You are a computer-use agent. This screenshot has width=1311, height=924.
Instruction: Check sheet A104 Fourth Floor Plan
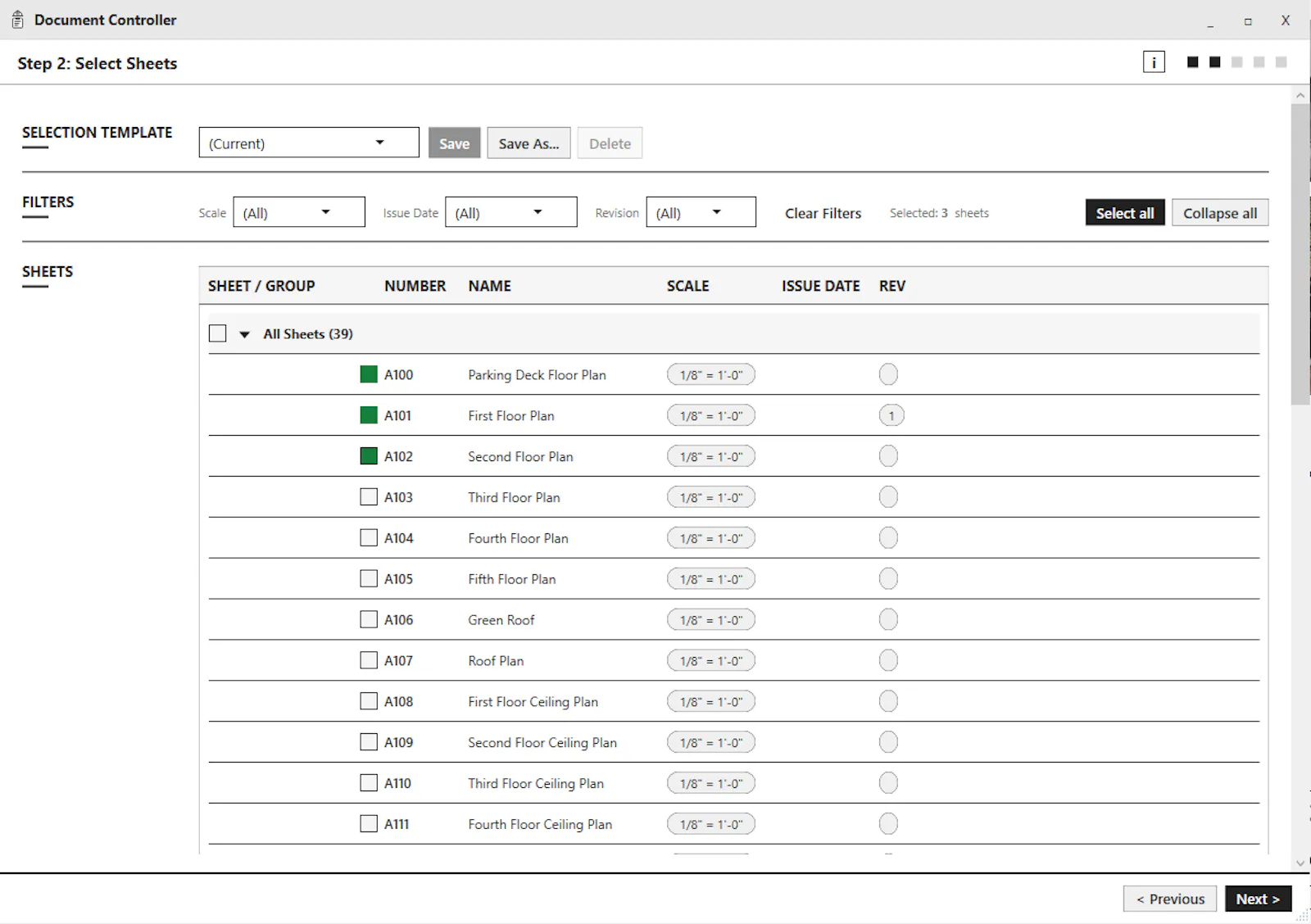tap(369, 538)
